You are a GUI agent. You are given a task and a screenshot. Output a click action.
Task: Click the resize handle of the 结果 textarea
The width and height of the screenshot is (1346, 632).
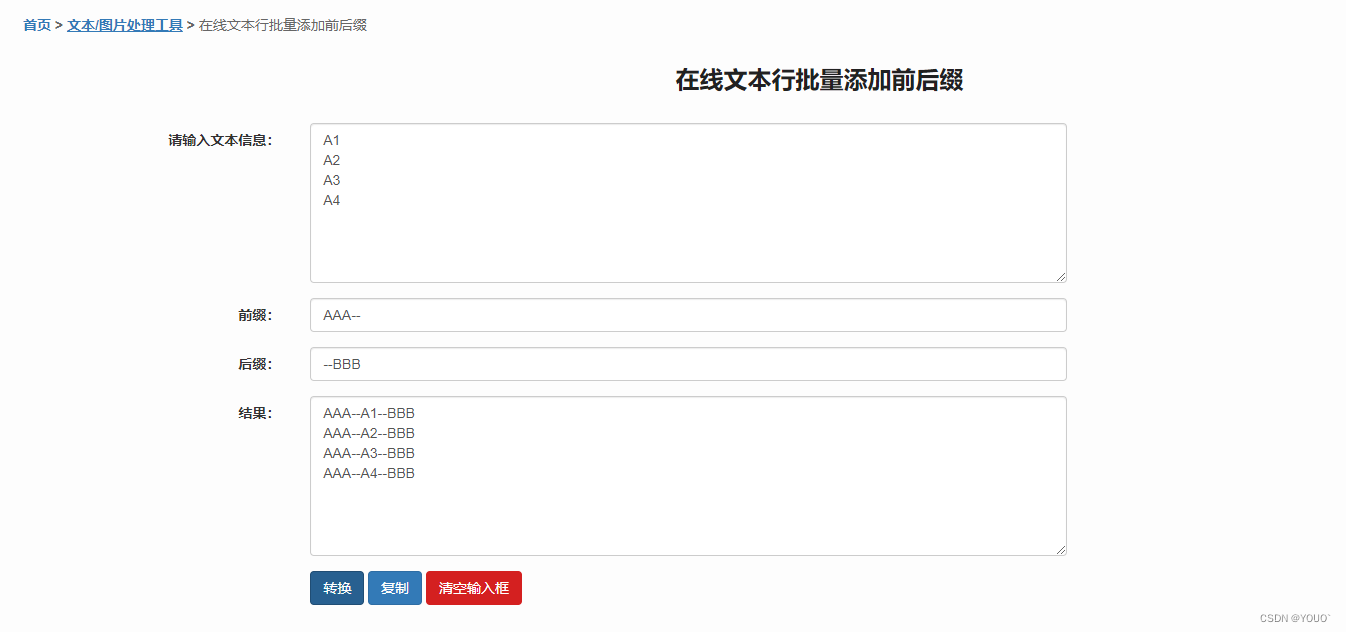click(1061, 550)
